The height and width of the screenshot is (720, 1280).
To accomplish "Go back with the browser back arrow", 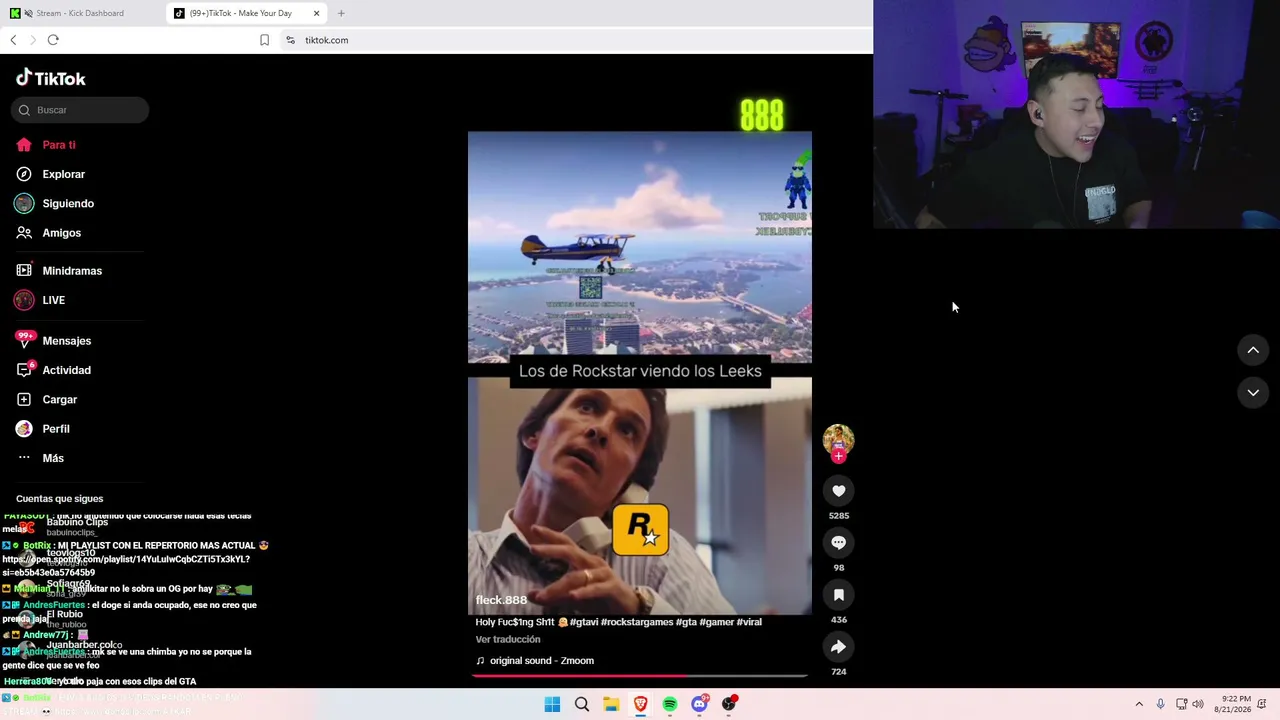I will (x=13, y=40).
